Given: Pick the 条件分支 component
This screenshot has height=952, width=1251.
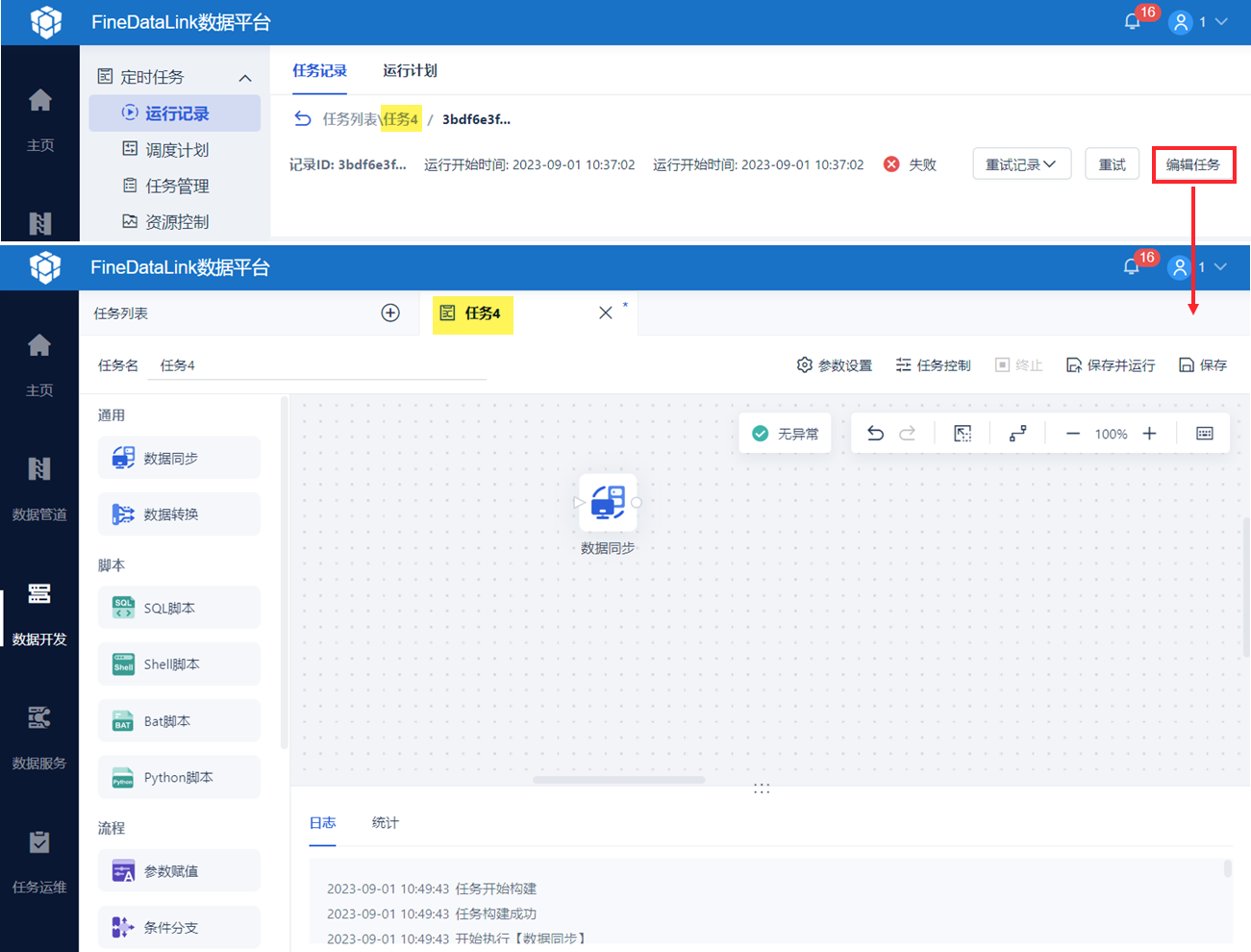Looking at the screenshot, I should [x=179, y=927].
